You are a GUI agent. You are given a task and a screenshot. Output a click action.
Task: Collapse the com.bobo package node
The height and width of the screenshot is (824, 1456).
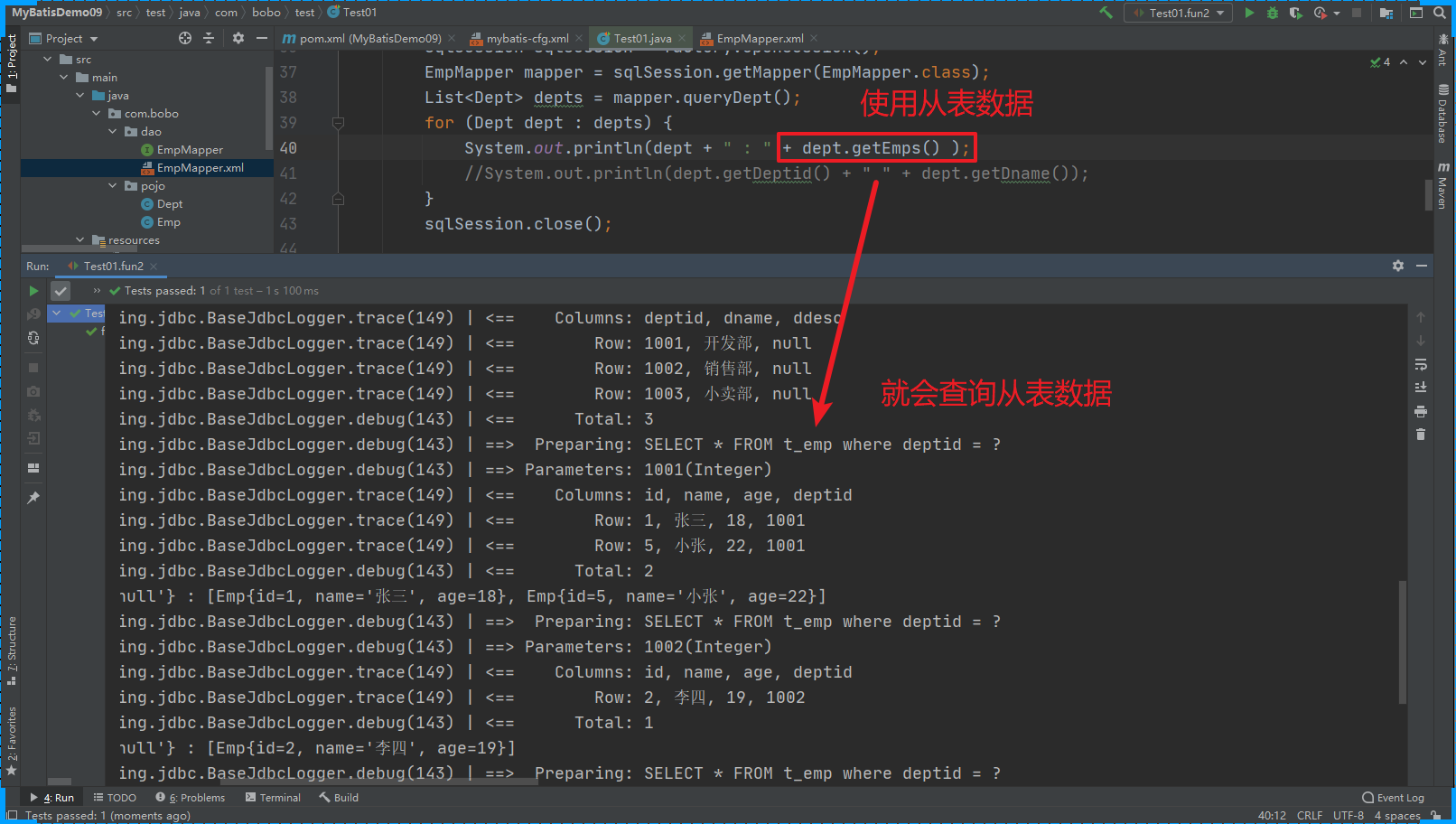coord(97,113)
